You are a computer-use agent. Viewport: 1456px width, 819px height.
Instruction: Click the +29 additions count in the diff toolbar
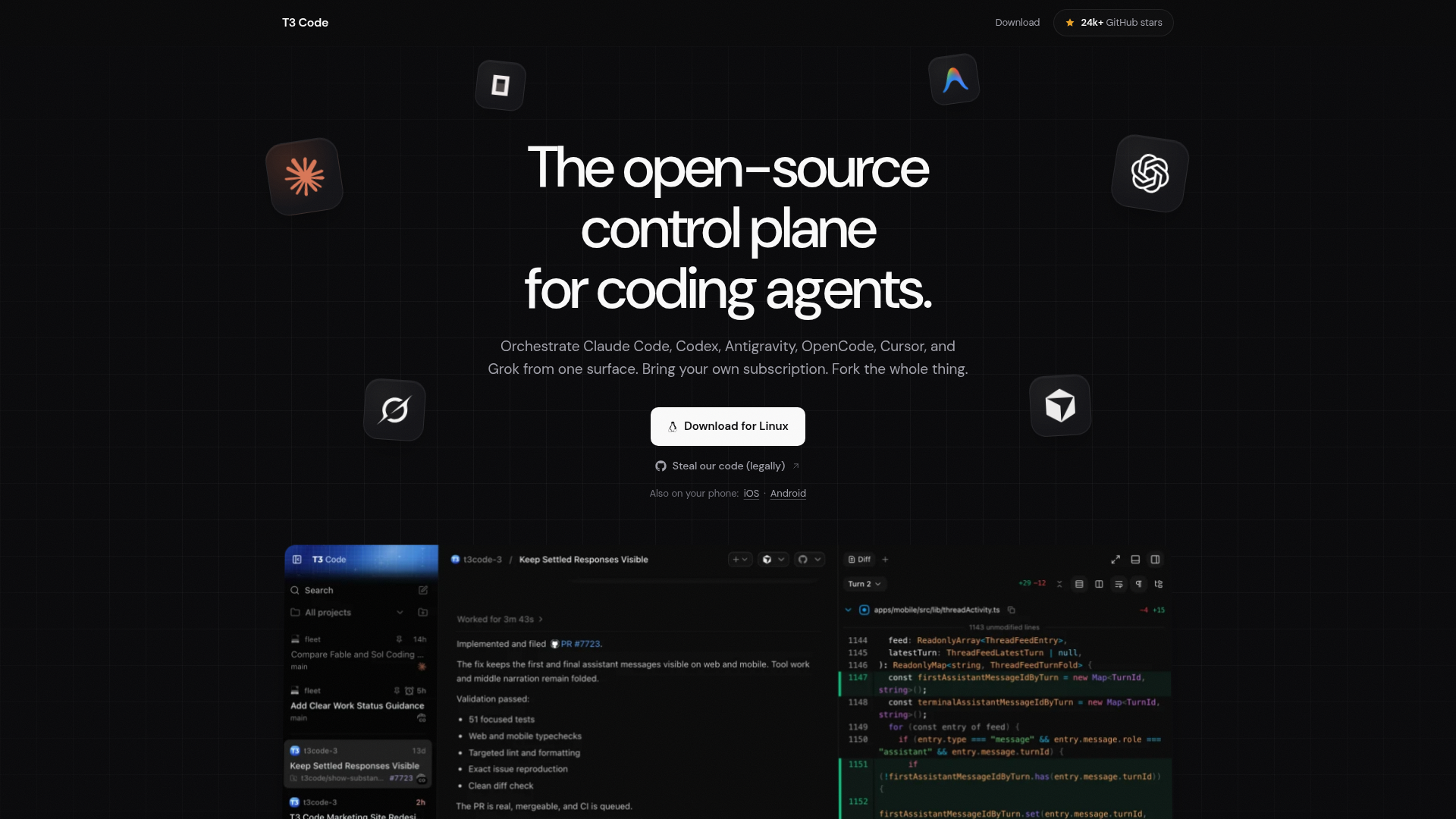pos(1025,583)
